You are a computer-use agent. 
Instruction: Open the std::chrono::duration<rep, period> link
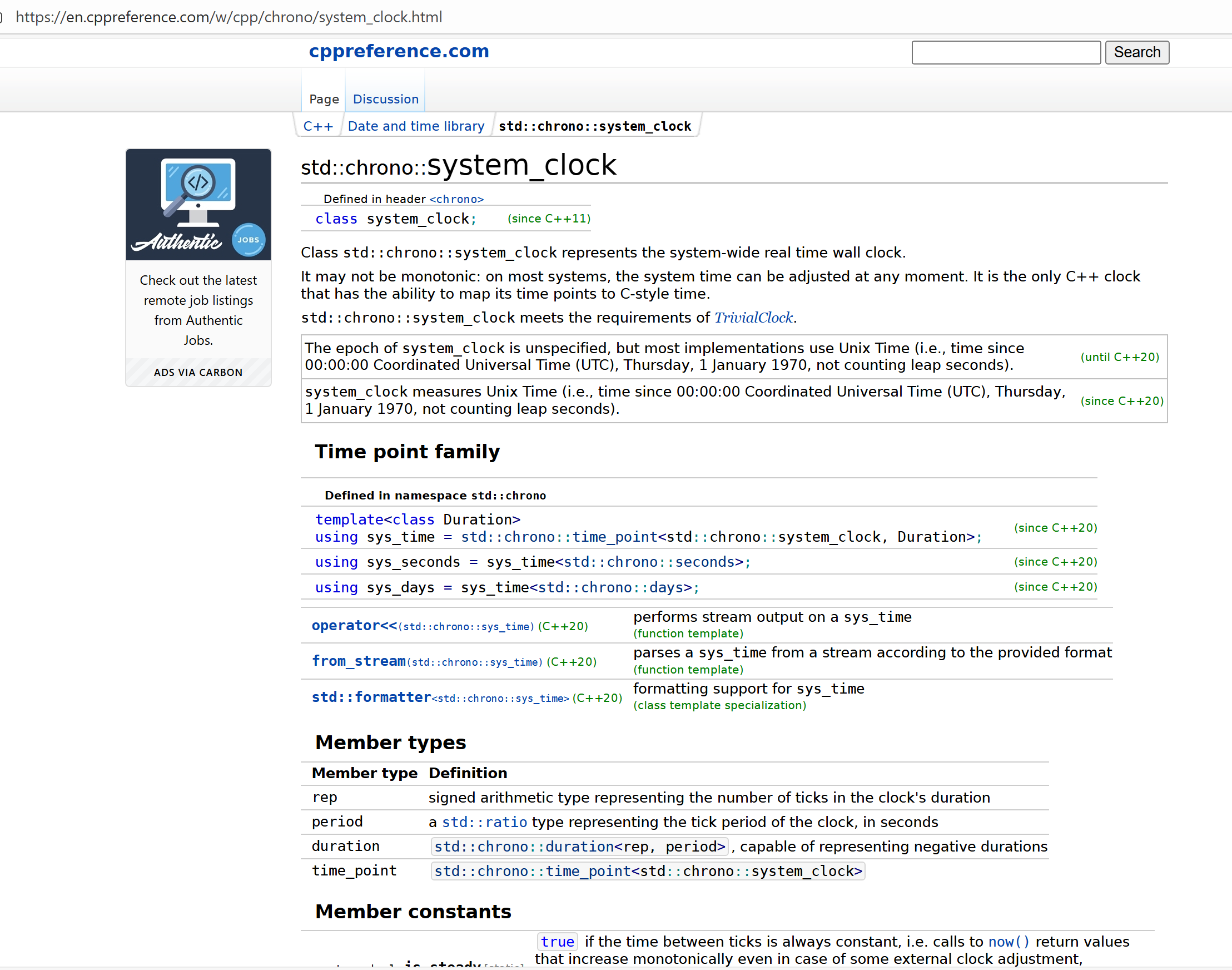579,846
